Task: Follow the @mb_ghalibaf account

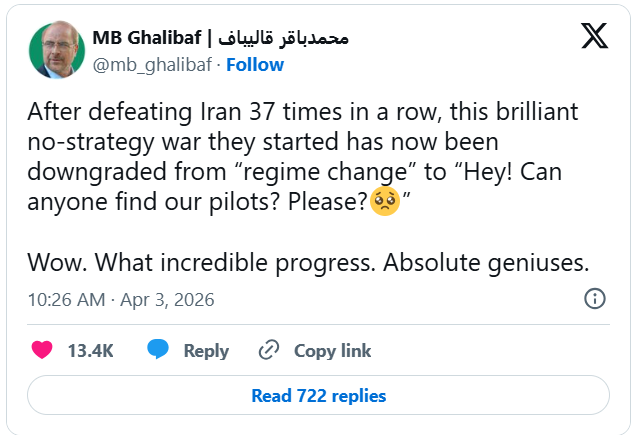Action: coord(254,65)
